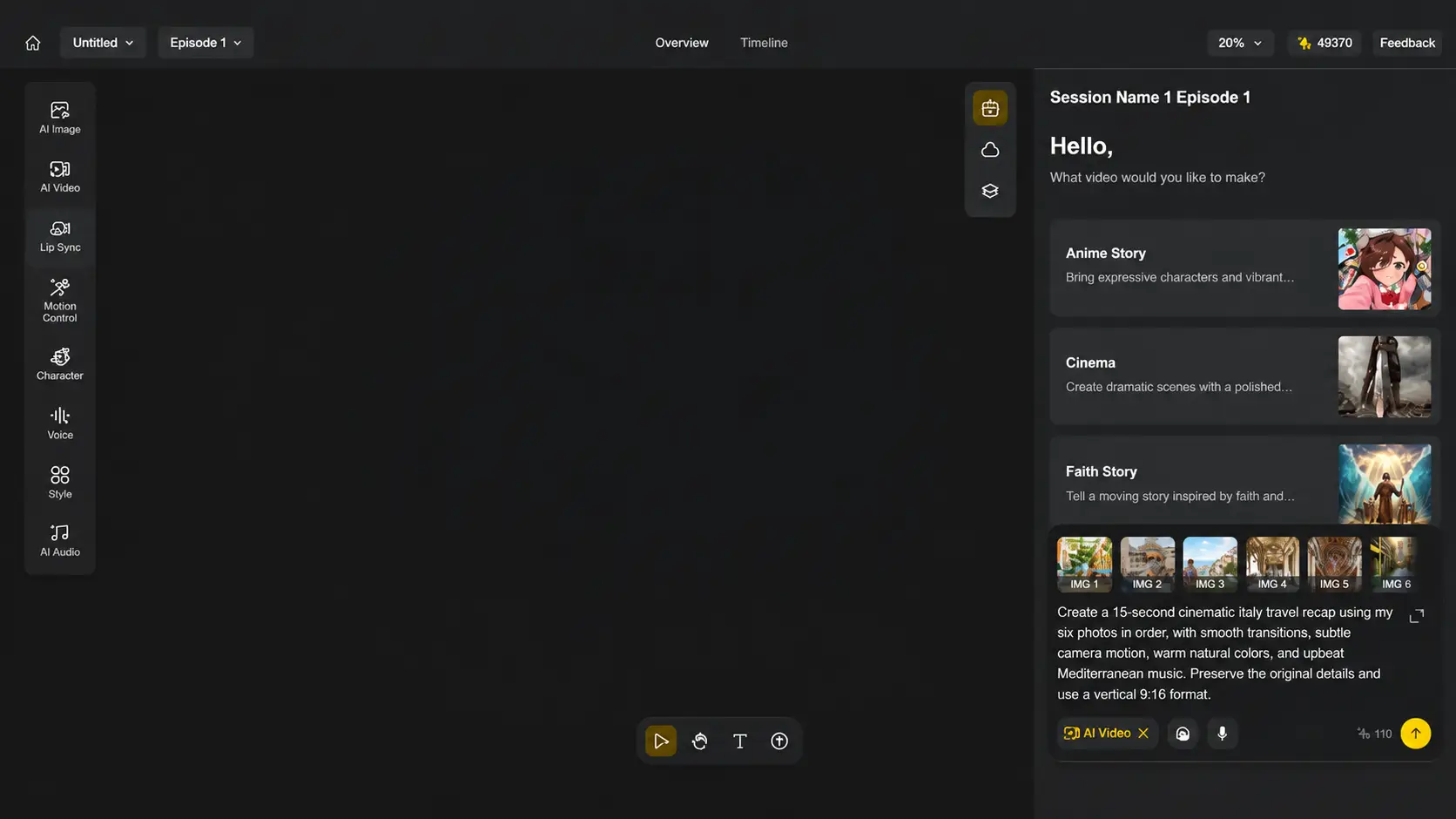Open the Voice tool

[60, 423]
